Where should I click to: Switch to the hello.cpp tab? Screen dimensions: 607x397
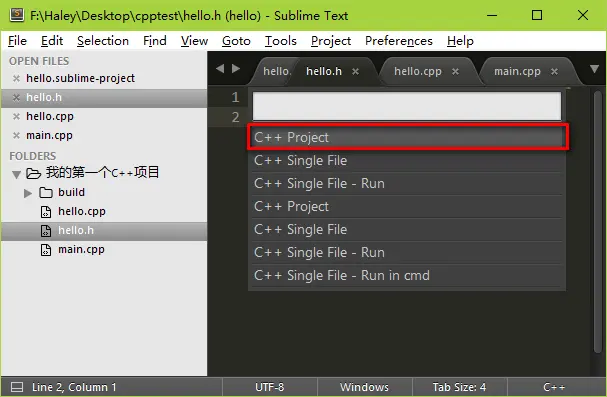point(418,72)
